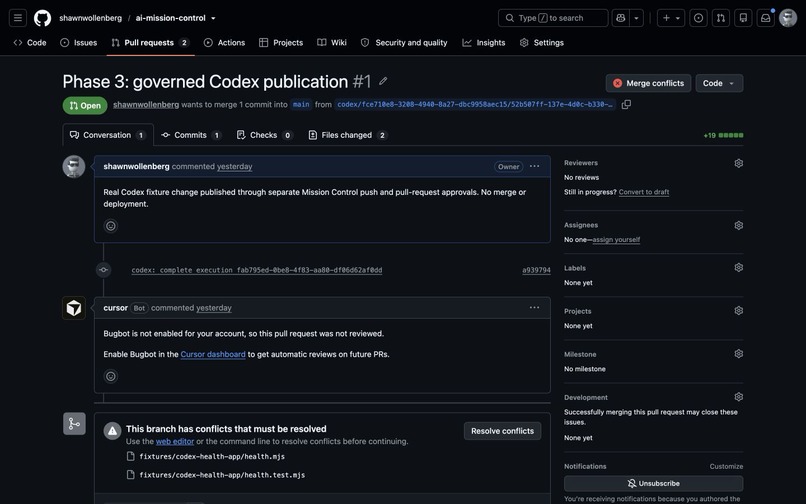This screenshot has height=504, width=806.
Task: Click the Unsubscribe notifications button
Action: click(653, 483)
